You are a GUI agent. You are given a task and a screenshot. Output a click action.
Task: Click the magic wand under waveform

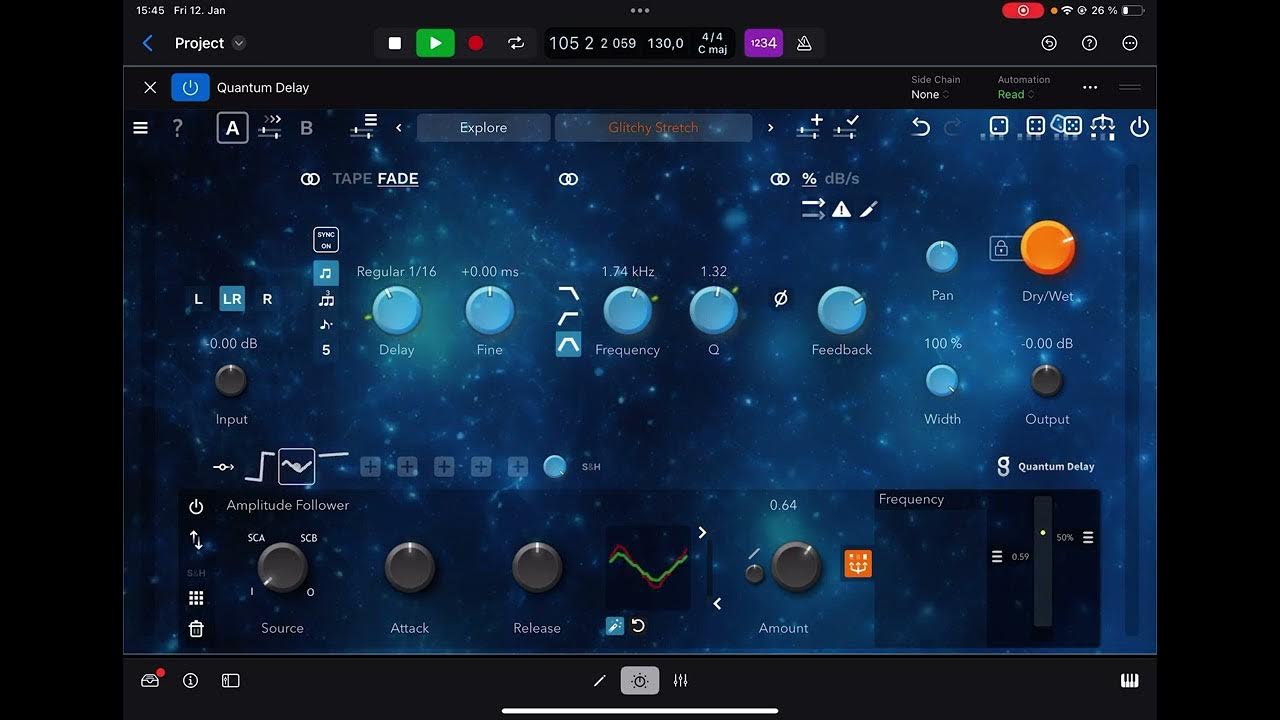[615, 626]
